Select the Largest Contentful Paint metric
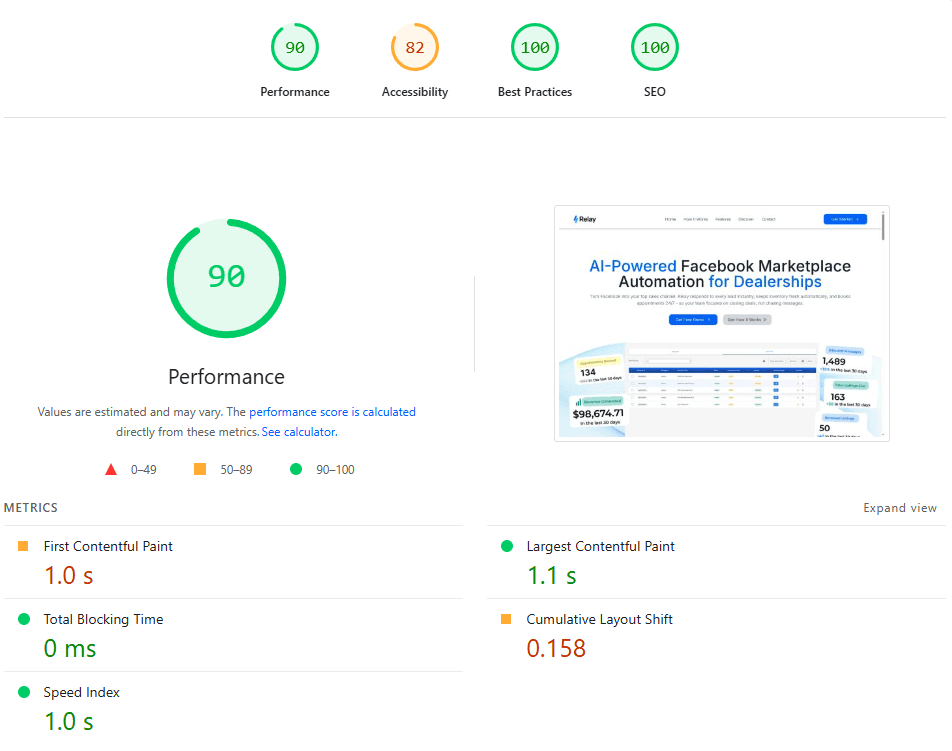This screenshot has height=751, width=952. click(x=716, y=562)
